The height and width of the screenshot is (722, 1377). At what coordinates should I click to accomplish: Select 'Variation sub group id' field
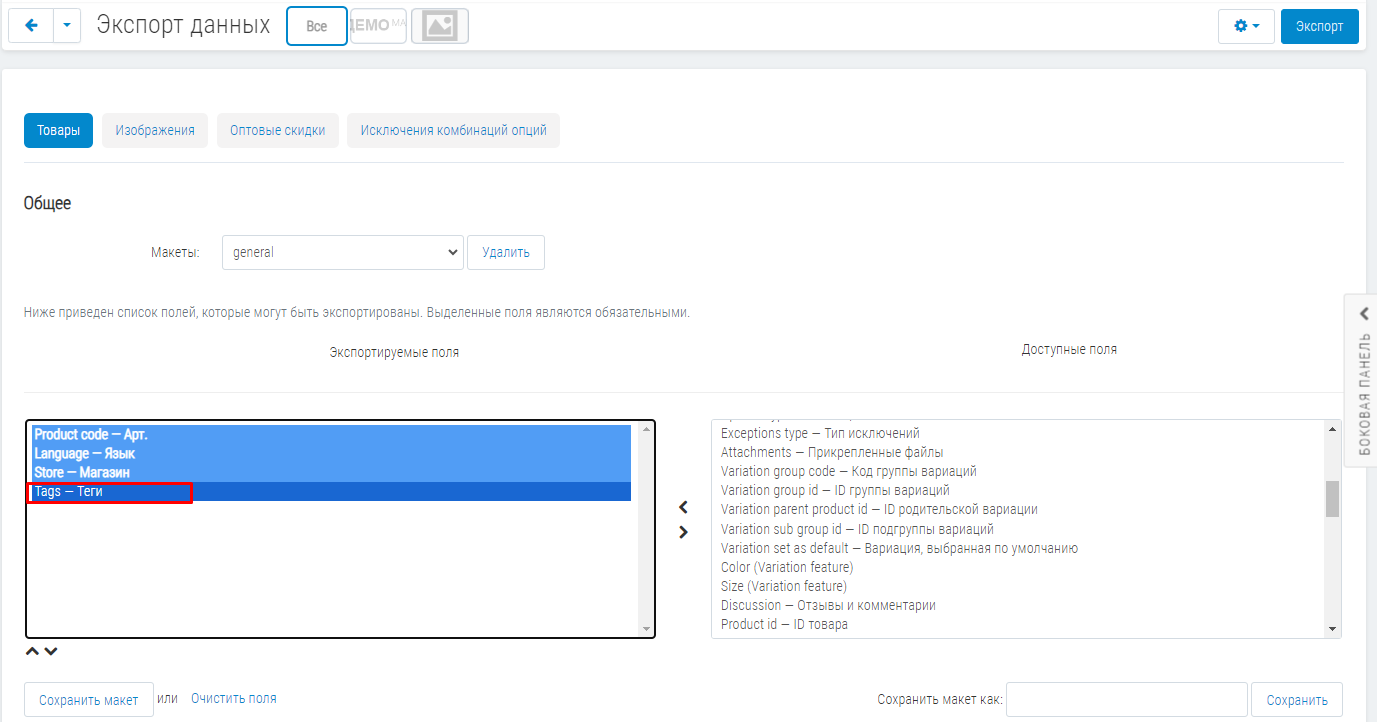click(1018, 529)
